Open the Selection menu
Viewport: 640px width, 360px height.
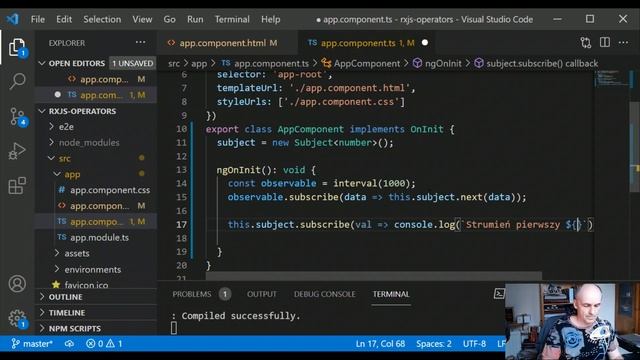tap(102, 19)
